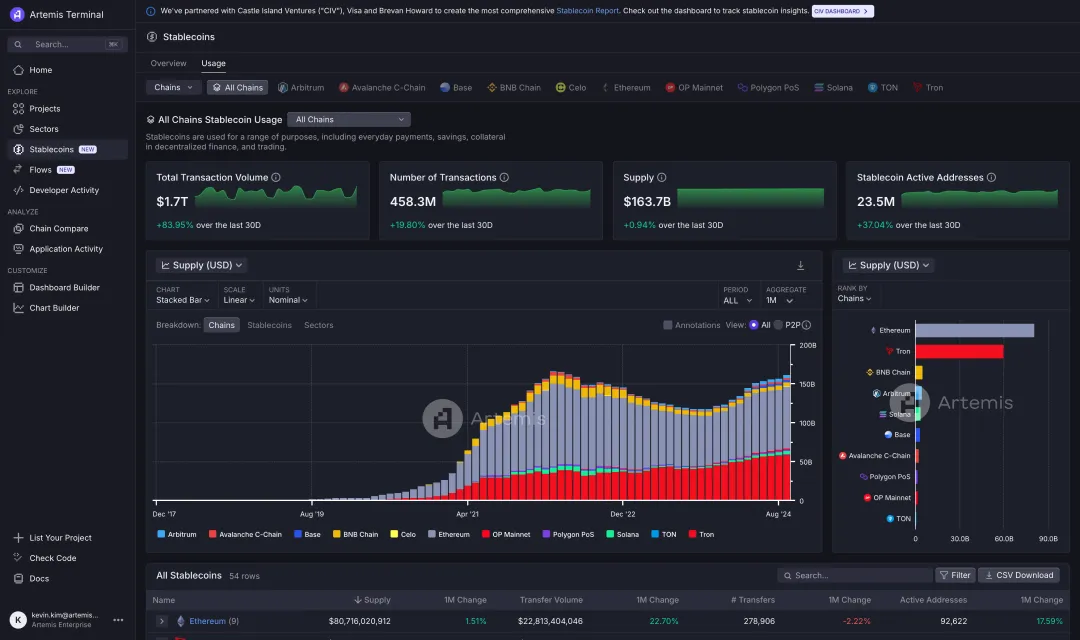The image size is (1080, 640).
Task: Filter by Tron chain chip
Action: (x=928, y=87)
